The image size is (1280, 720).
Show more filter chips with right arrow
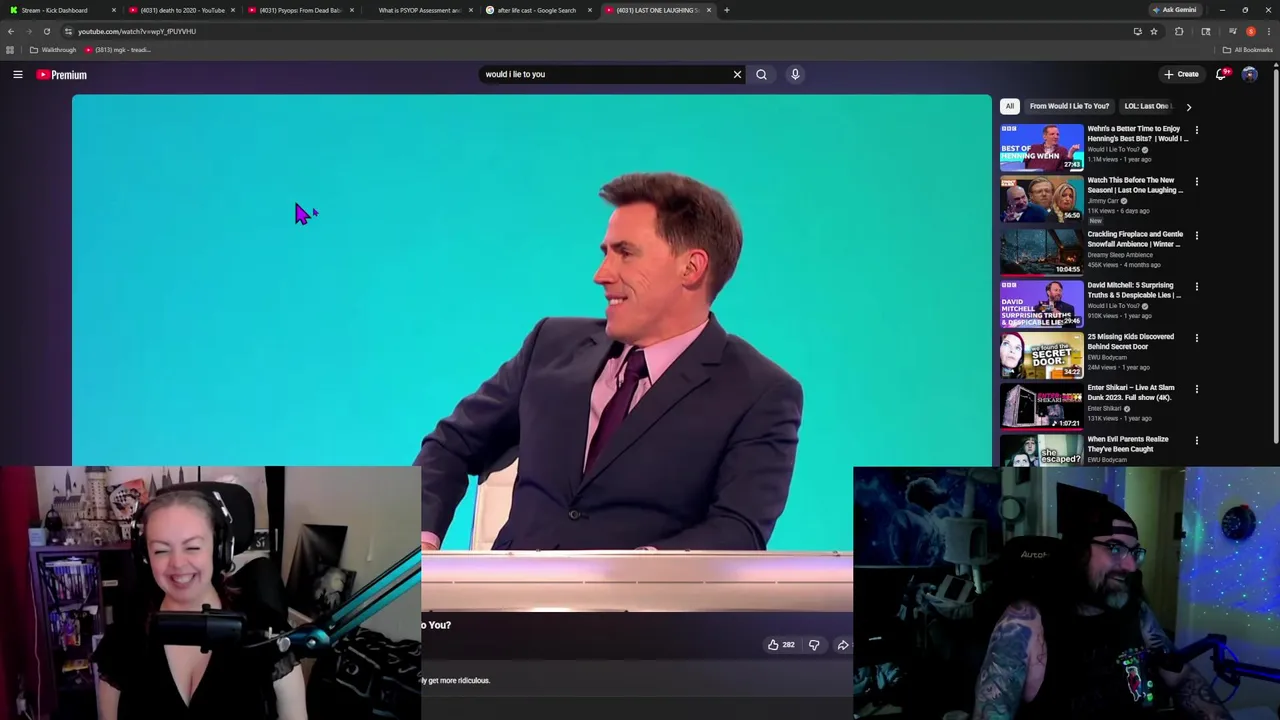(x=1188, y=106)
